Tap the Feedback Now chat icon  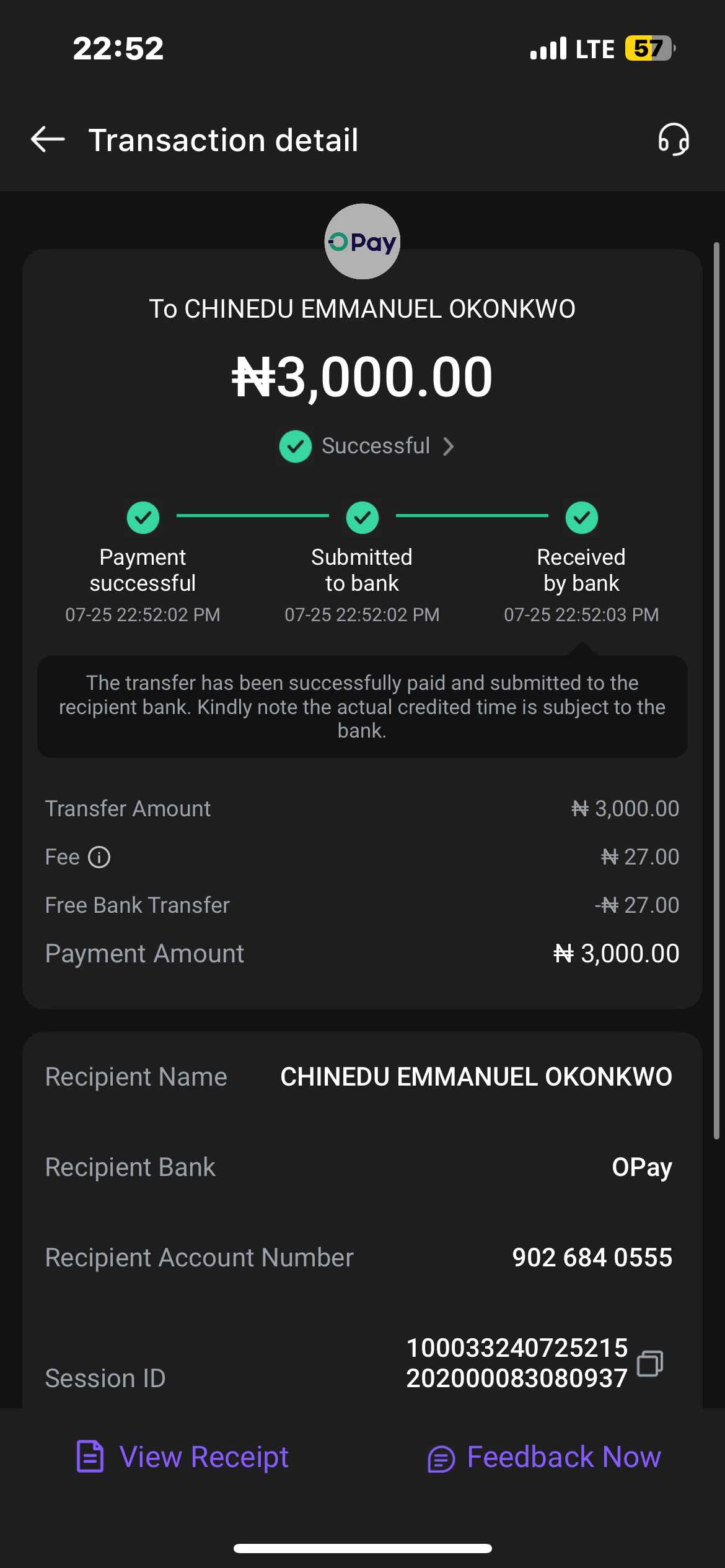[x=441, y=1458]
